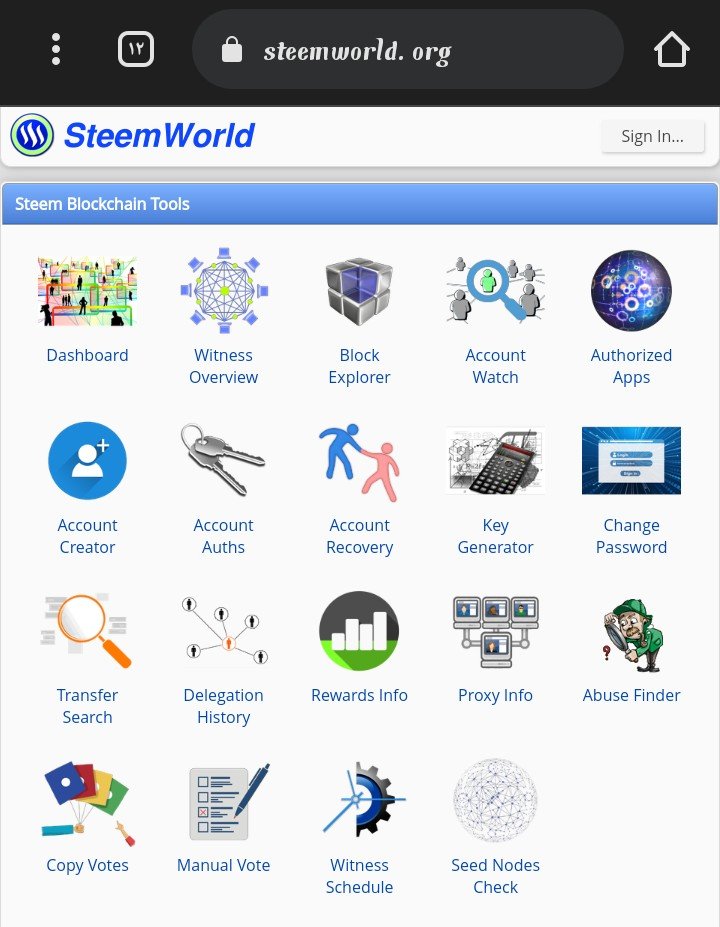Follow the Account Auths text link
This screenshot has height=927, width=720.
[223, 536]
